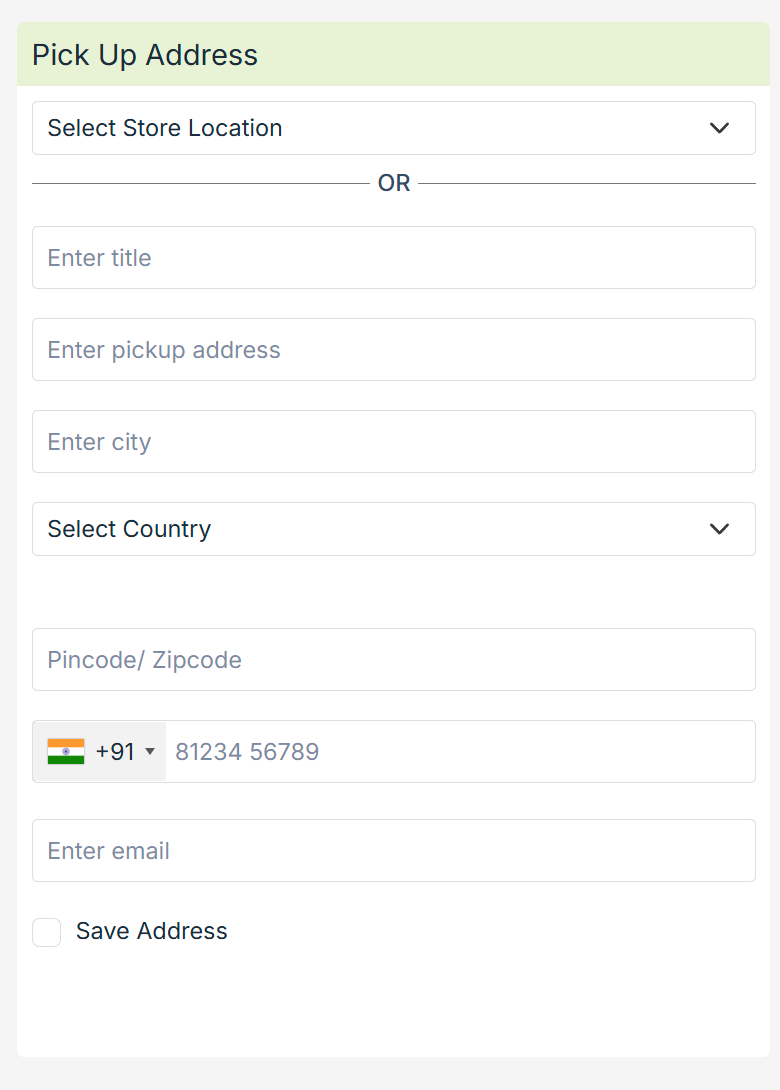This screenshot has width=780, height=1090.
Task: Tick the Save Address checkbox
Action: 47,932
